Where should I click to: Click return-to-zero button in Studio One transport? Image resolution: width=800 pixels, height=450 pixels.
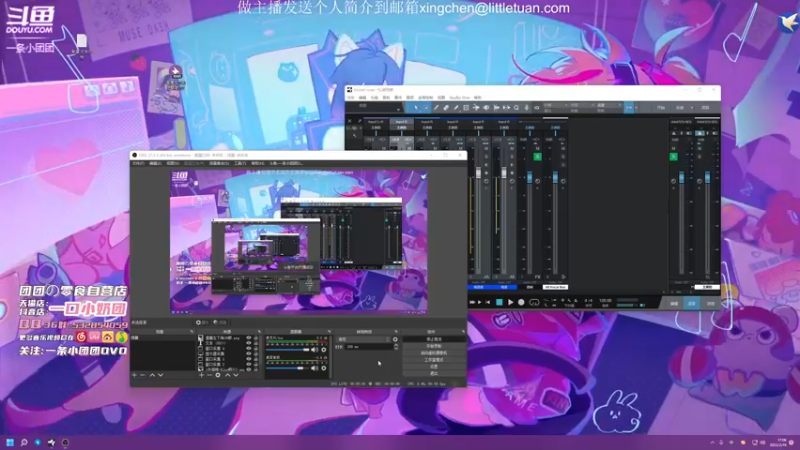click(x=488, y=302)
